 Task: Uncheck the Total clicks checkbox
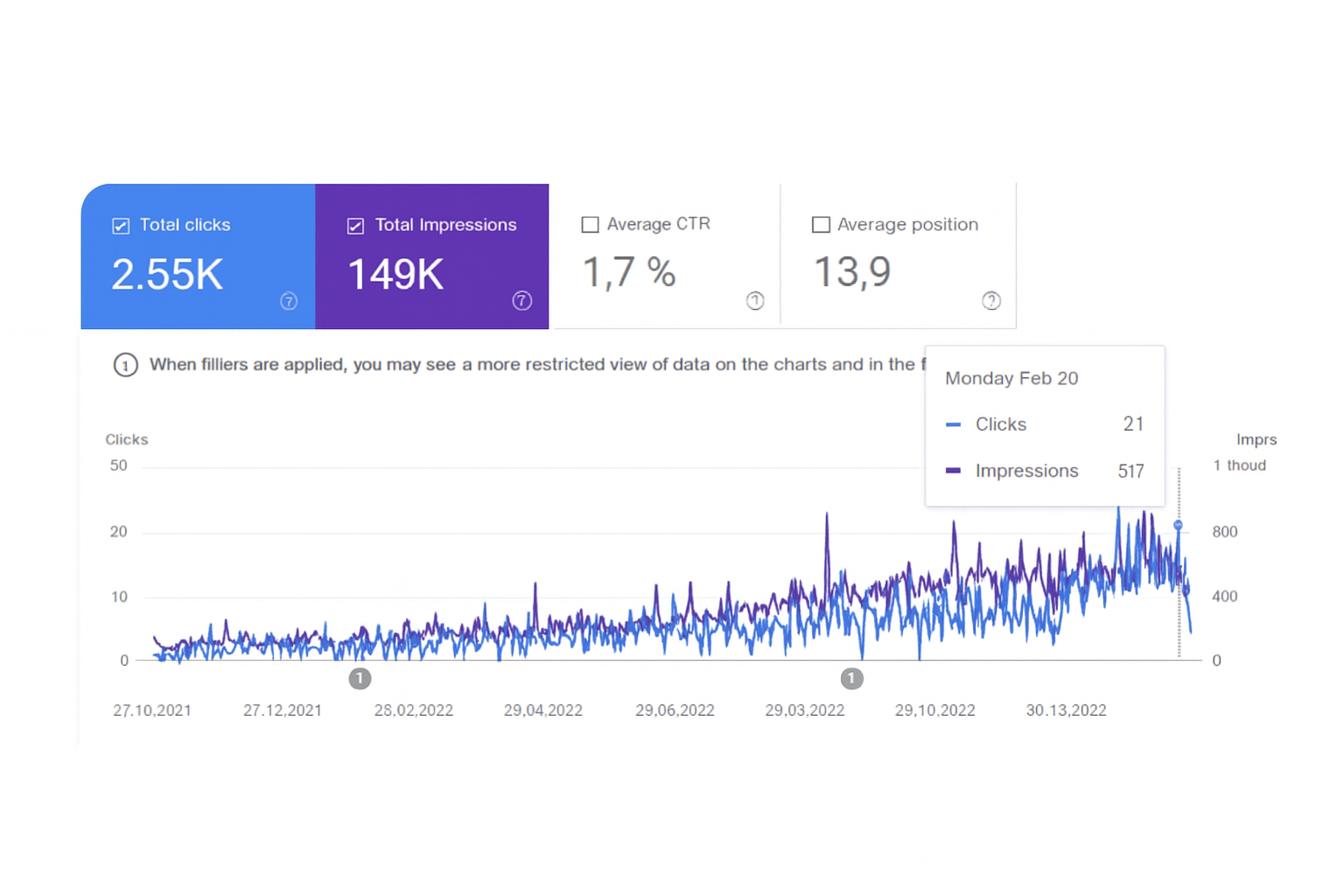pos(121,226)
